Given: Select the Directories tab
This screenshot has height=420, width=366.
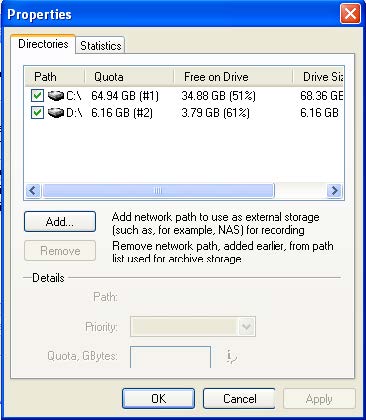Looking at the screenshot, I should [x=43, y=44].
